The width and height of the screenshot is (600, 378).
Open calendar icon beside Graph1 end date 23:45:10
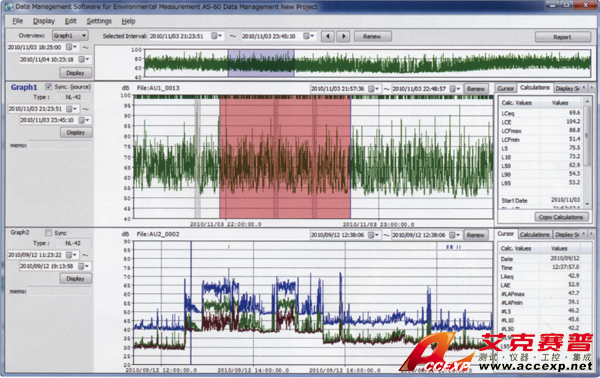click(x=82, y=120)
